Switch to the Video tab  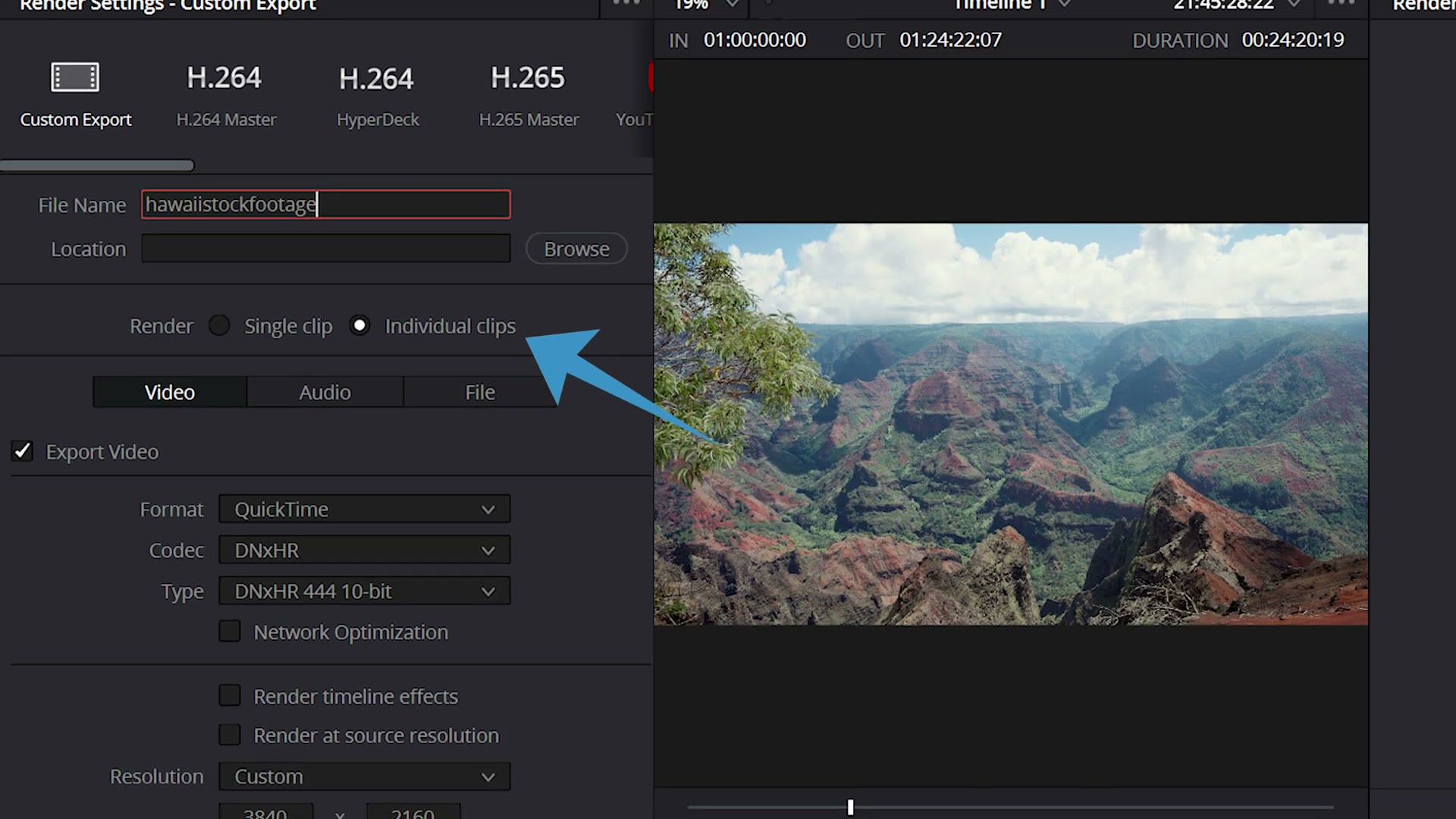pos(170,392)
